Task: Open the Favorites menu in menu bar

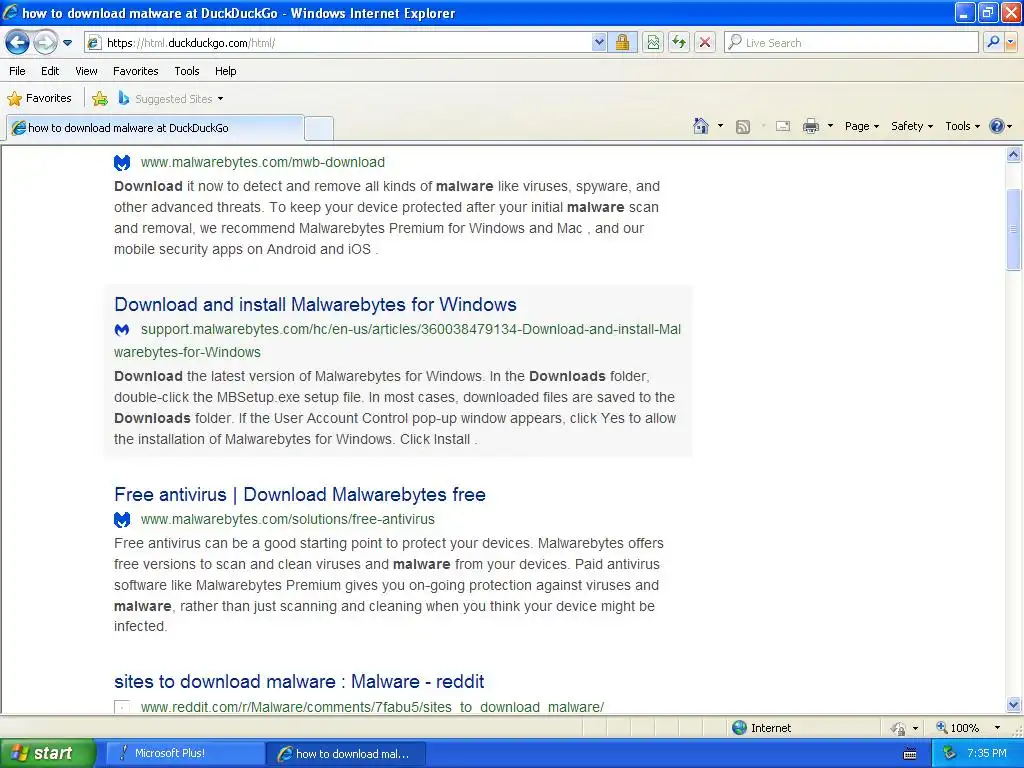Action: [136, 71]
